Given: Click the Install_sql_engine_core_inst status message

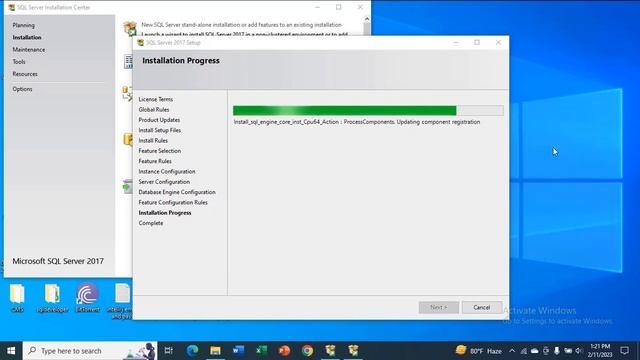Looking at the screenshot, I should 357,122.
